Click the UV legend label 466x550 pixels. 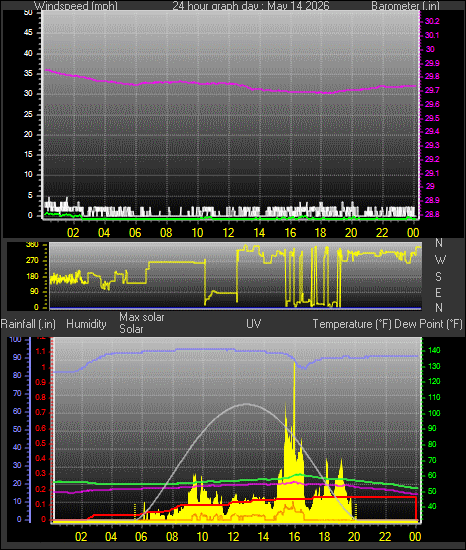pyautogui.click(x=254, y=323)
